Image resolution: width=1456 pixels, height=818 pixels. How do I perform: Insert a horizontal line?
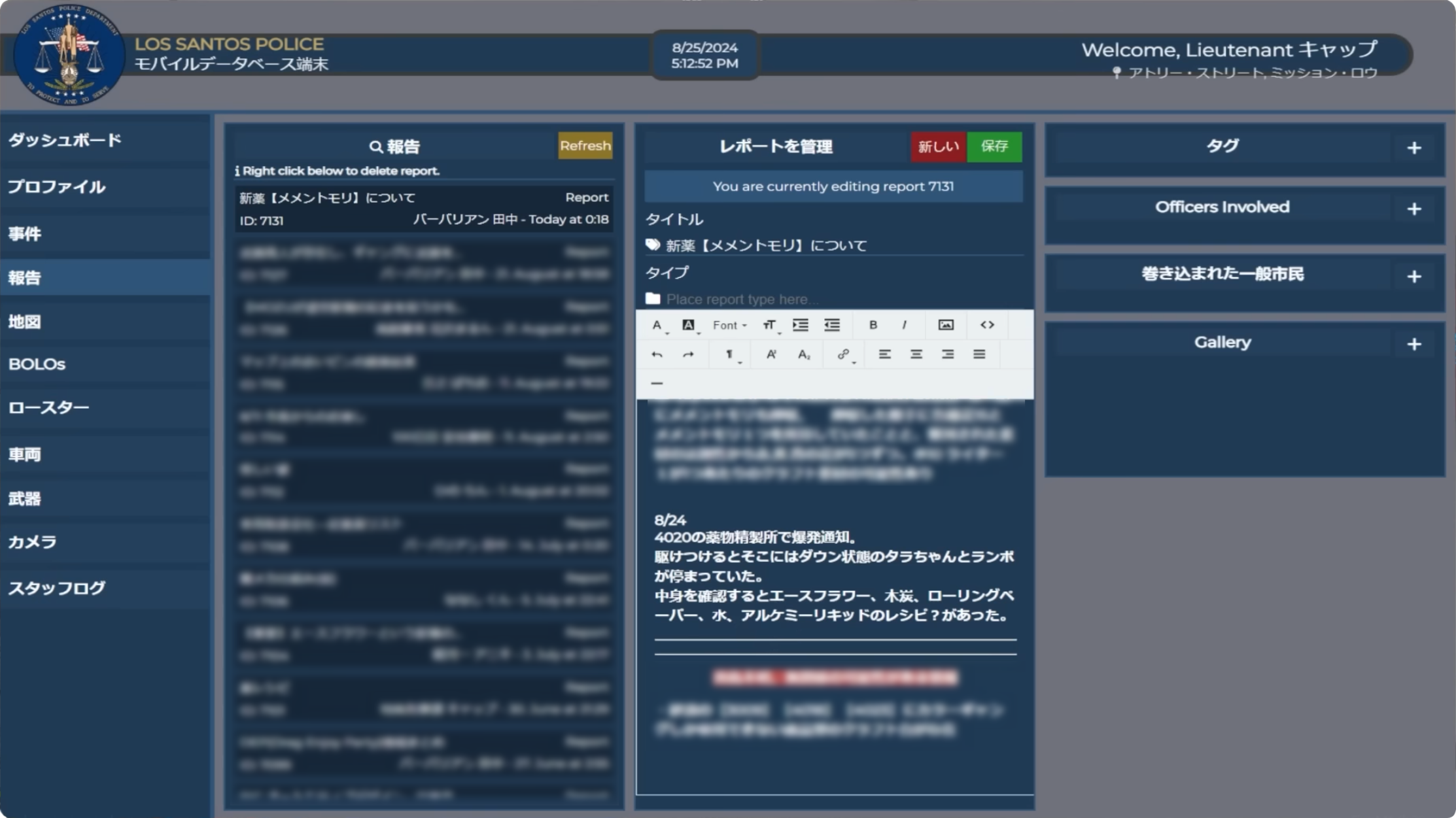pos(657,383)
